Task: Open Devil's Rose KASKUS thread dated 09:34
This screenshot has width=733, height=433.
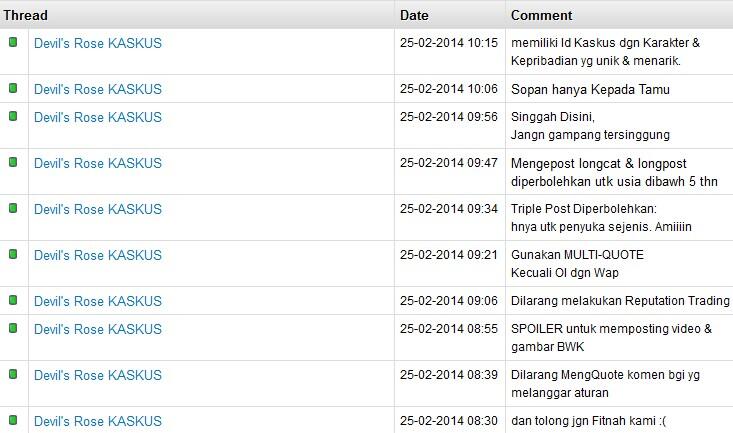Action: (x=97, y=209)
